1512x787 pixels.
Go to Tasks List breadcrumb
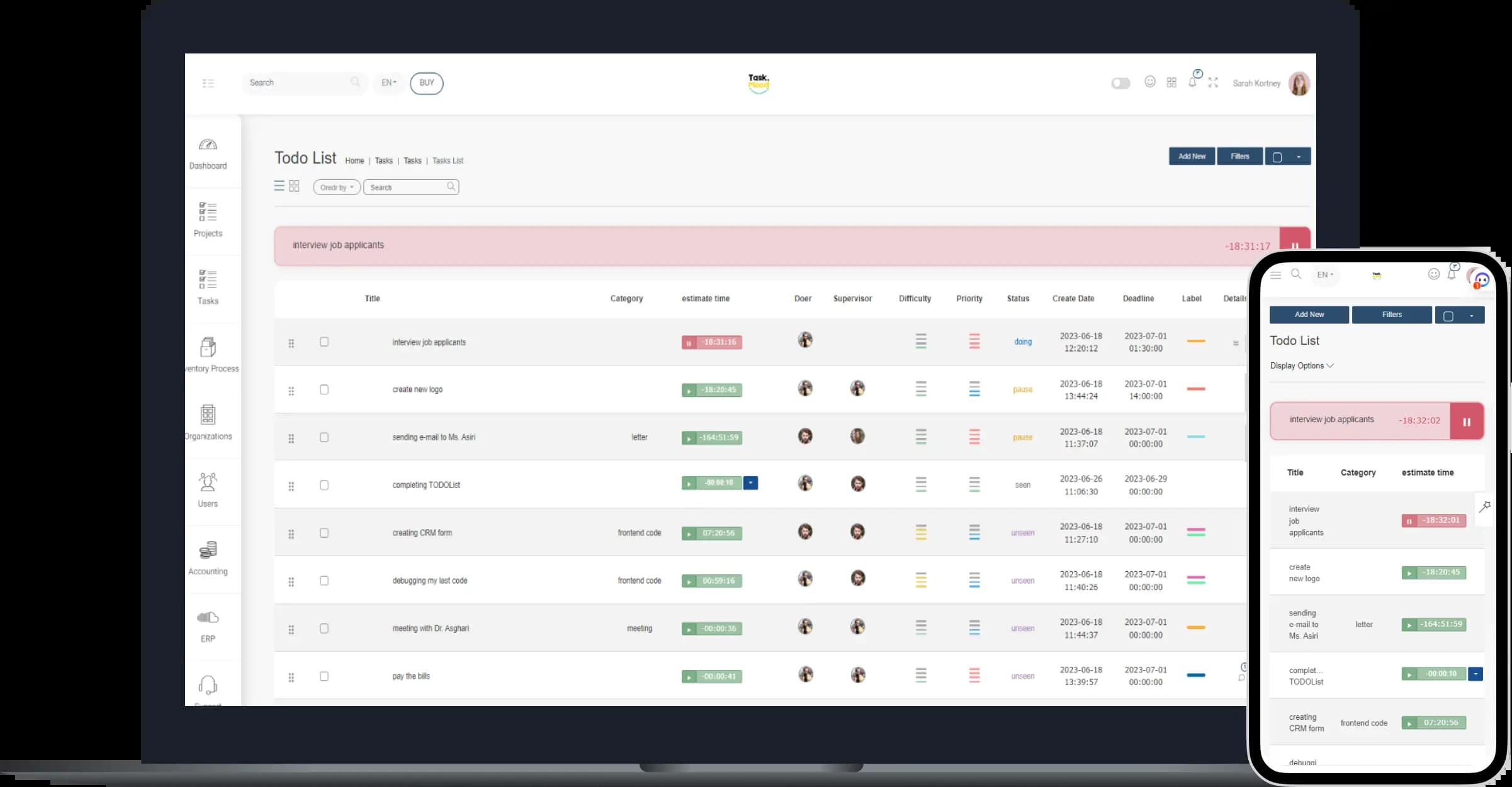point(448,161)
